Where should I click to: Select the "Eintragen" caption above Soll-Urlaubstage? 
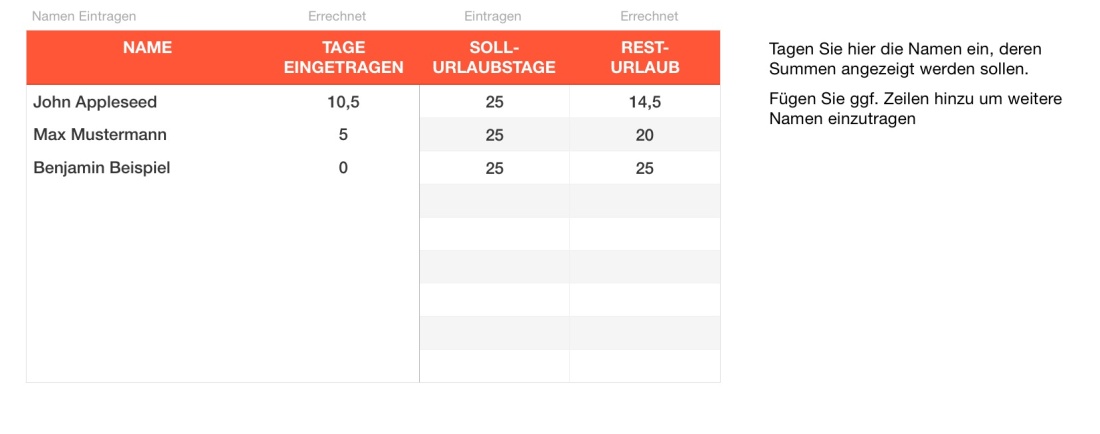point(493,16)
